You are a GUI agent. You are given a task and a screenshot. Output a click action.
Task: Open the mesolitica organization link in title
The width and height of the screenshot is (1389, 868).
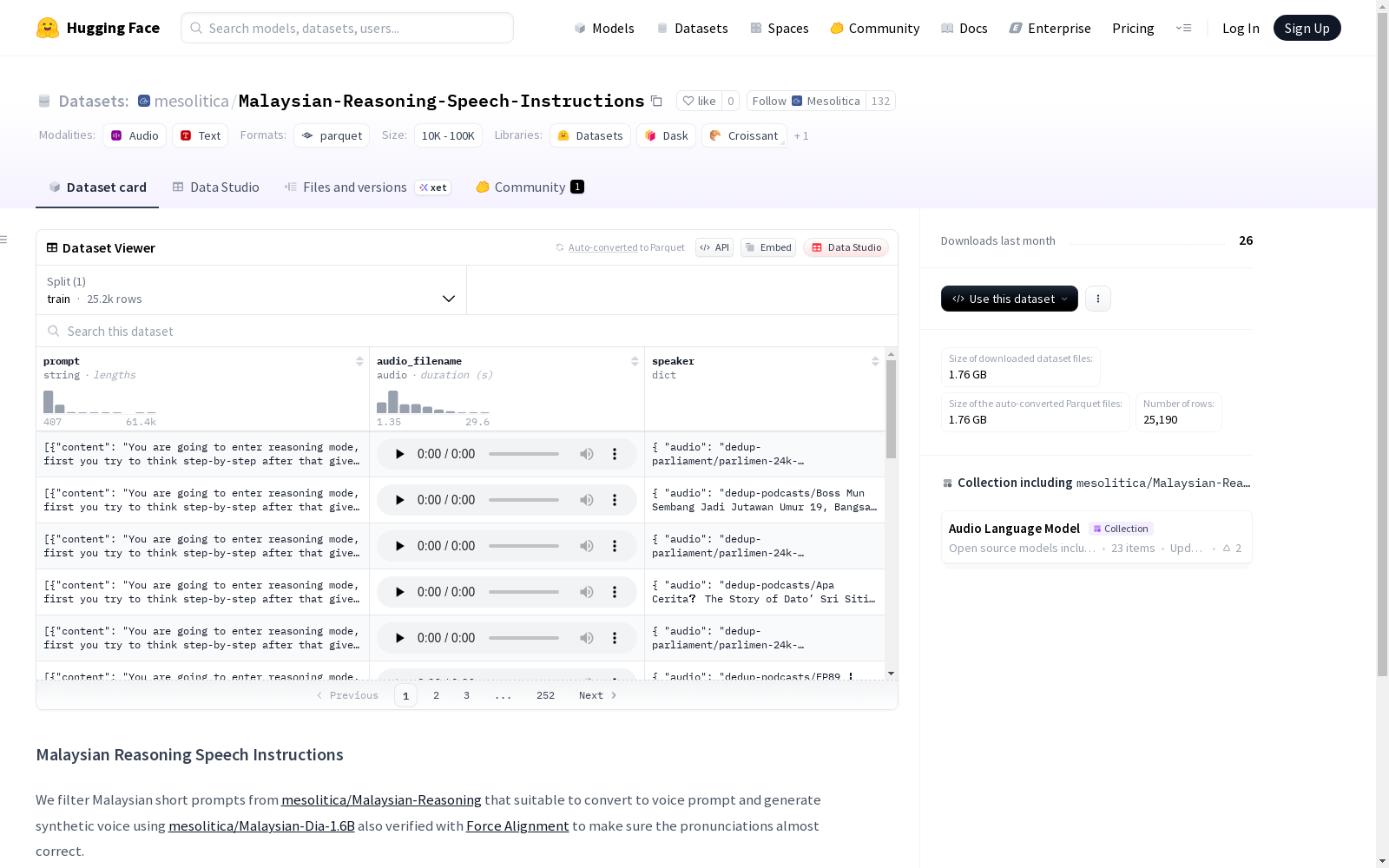[191, 102]
